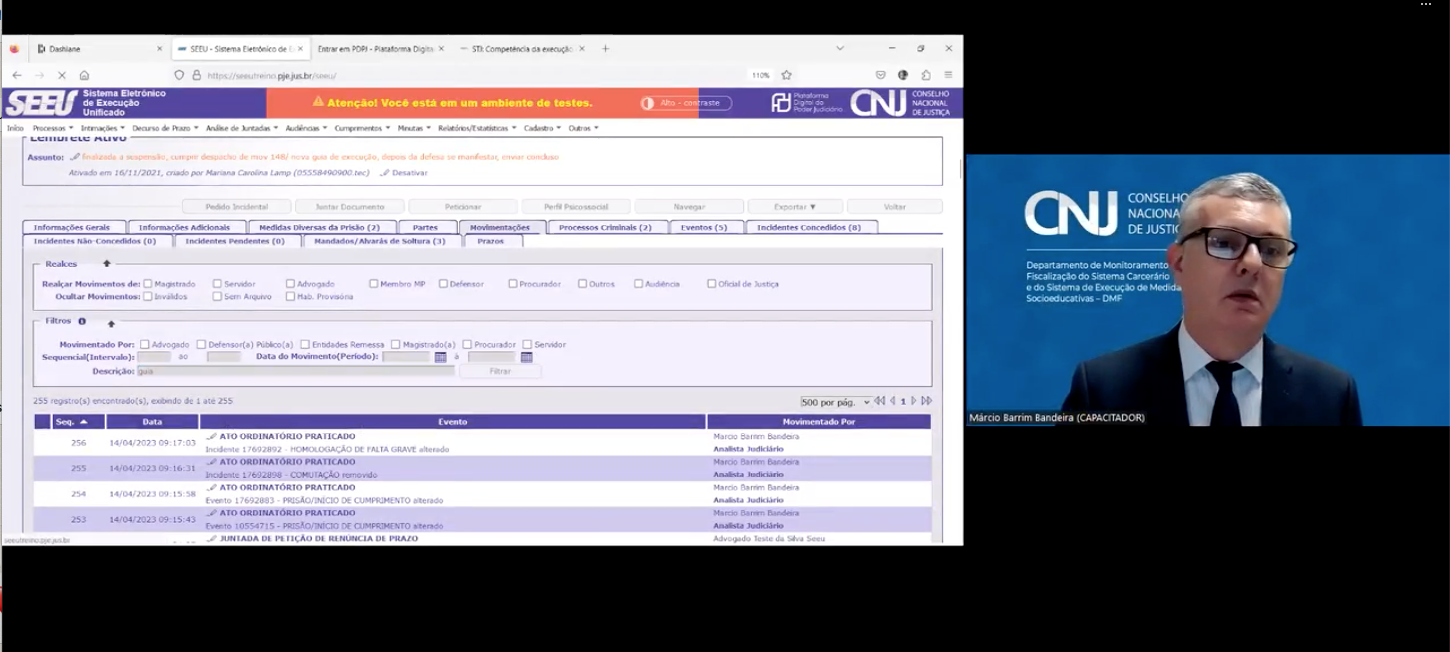Click the site lock security icon

click(x=197, y=75)
